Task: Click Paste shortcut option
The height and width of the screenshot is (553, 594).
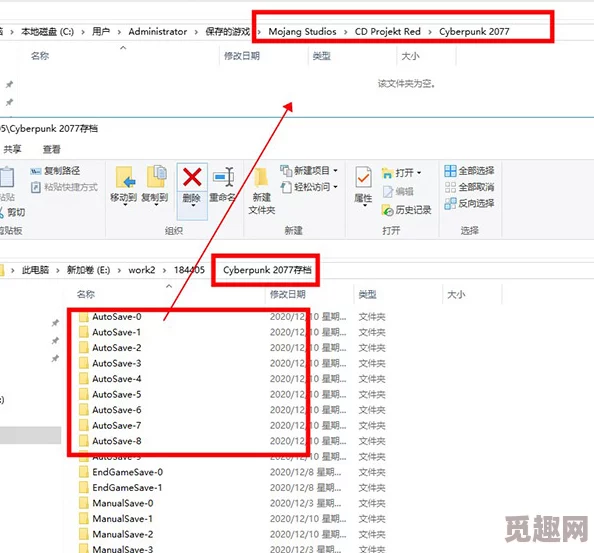Action: 64,187
